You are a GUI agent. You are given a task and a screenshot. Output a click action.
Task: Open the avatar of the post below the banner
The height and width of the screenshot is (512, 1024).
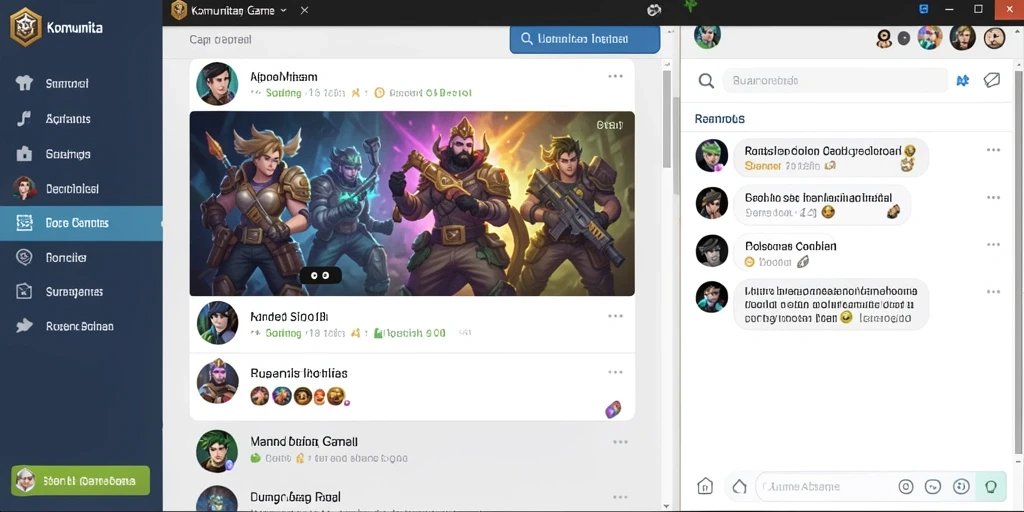217,323
